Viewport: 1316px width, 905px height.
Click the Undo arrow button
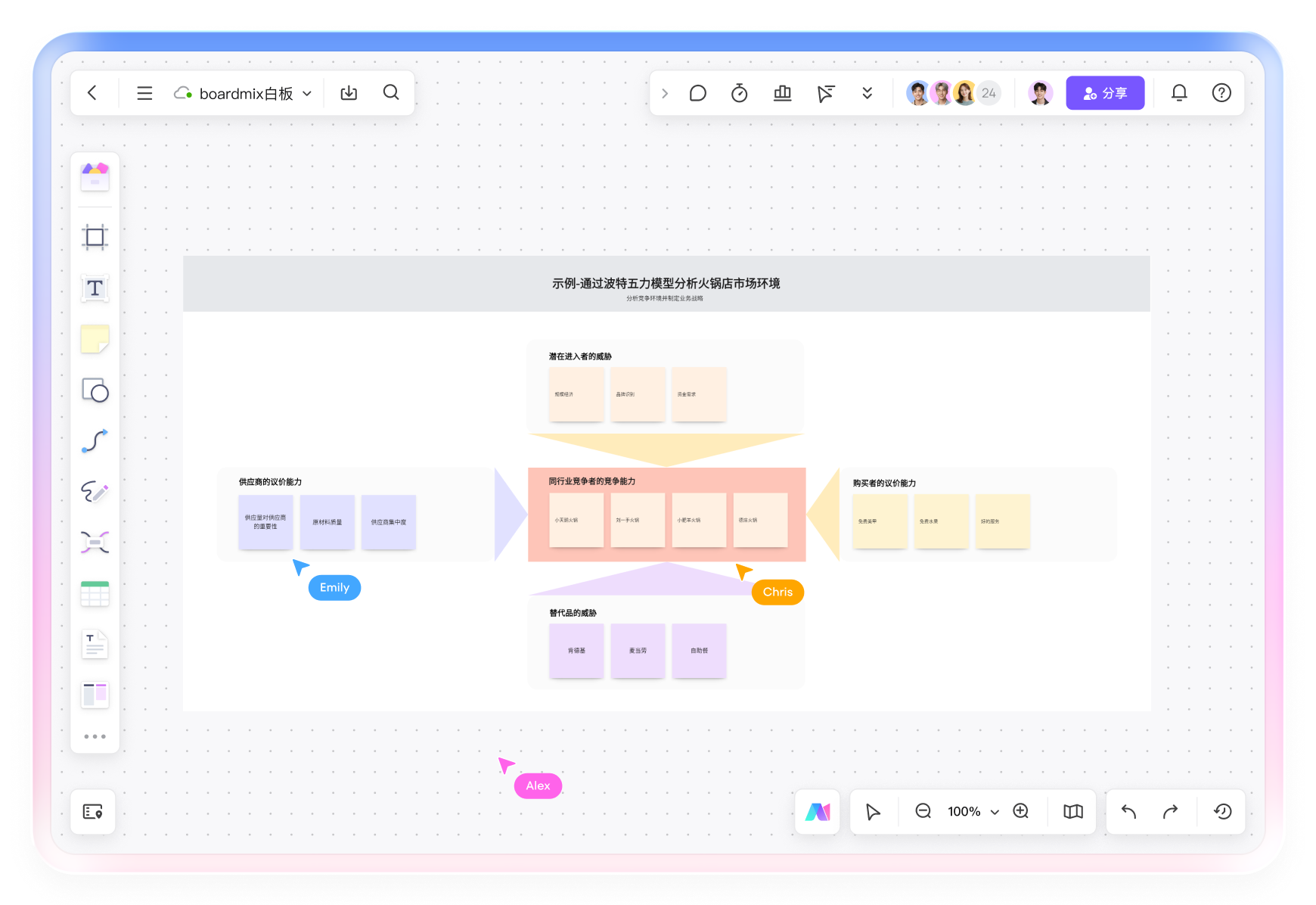tap(1128, 812)
